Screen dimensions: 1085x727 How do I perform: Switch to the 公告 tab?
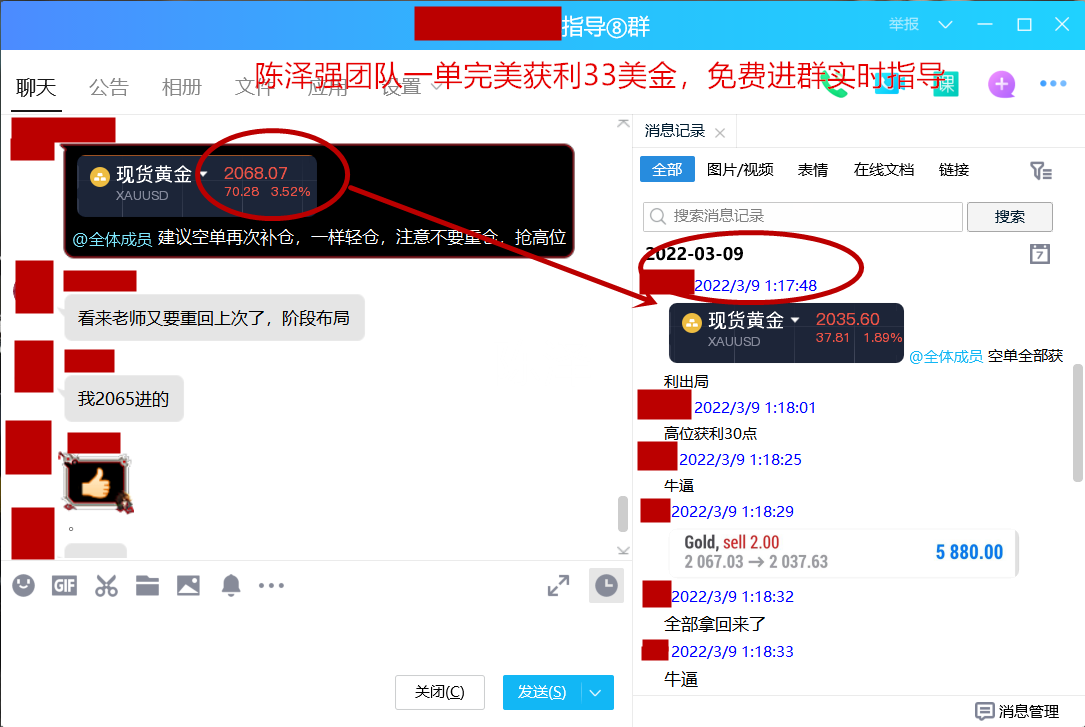[x=109, y=88]
